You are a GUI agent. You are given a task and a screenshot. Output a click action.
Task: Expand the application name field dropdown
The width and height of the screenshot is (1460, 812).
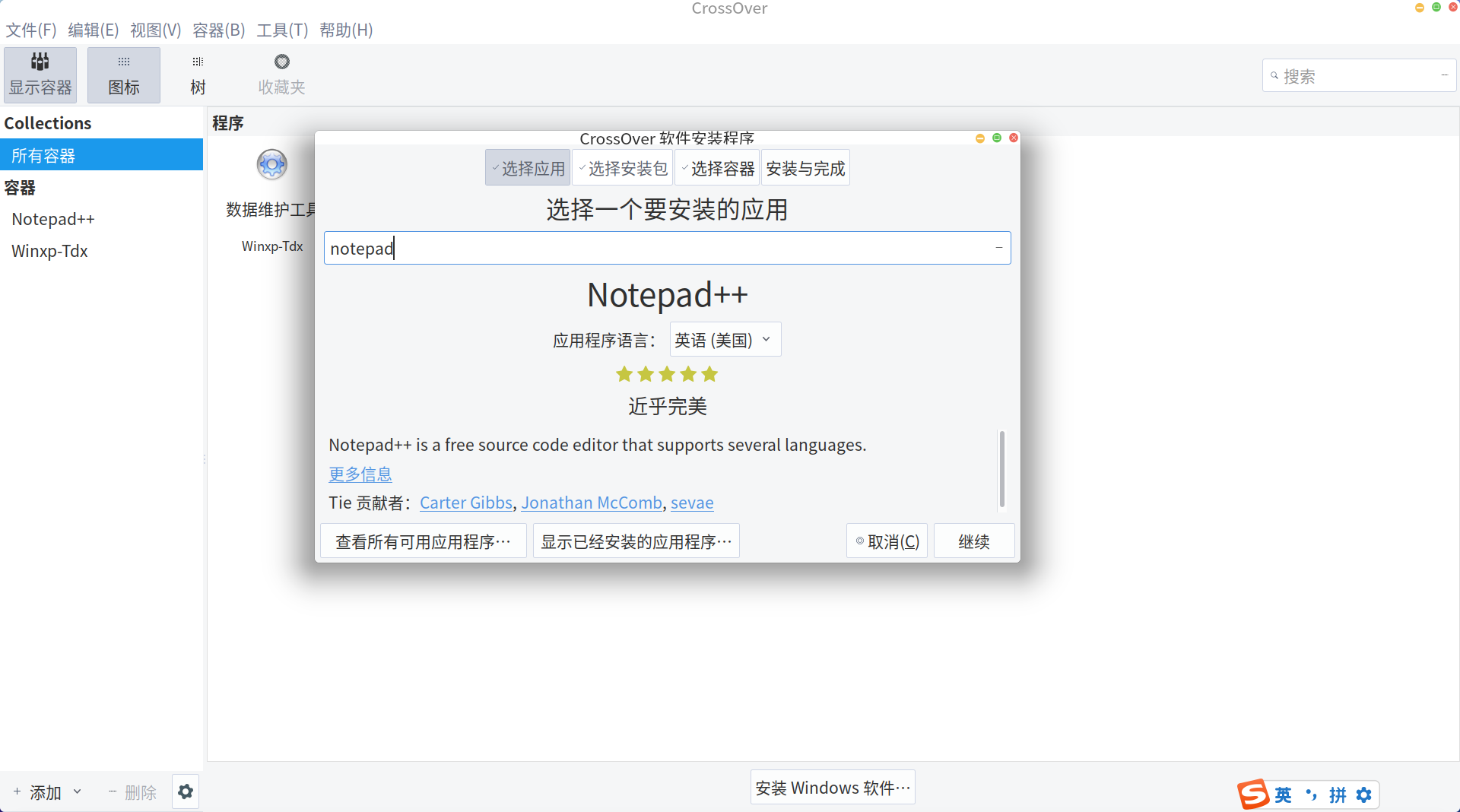(997, 247)
